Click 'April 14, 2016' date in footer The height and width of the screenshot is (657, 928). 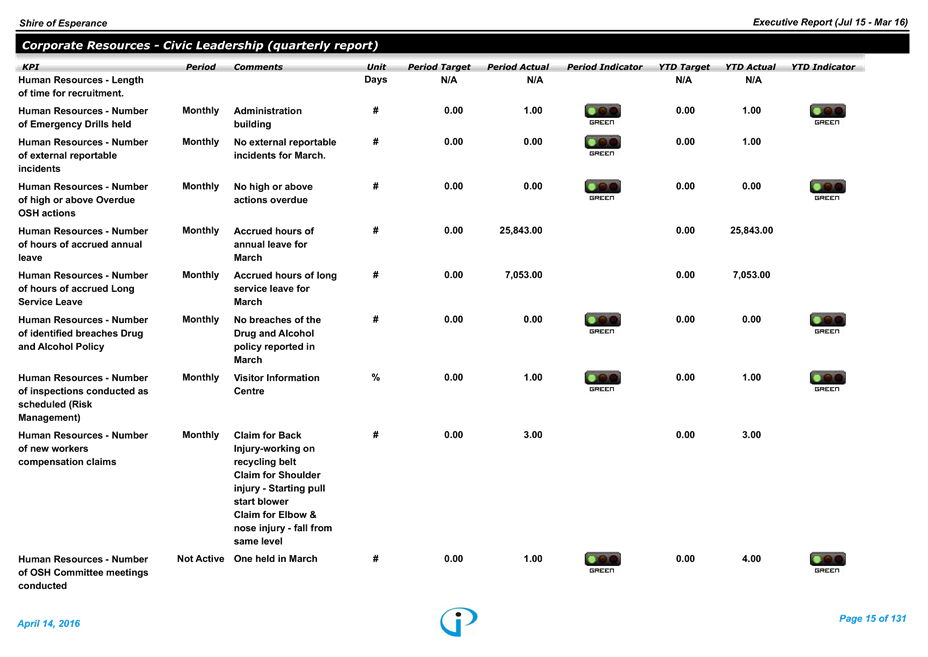(49, 623)
